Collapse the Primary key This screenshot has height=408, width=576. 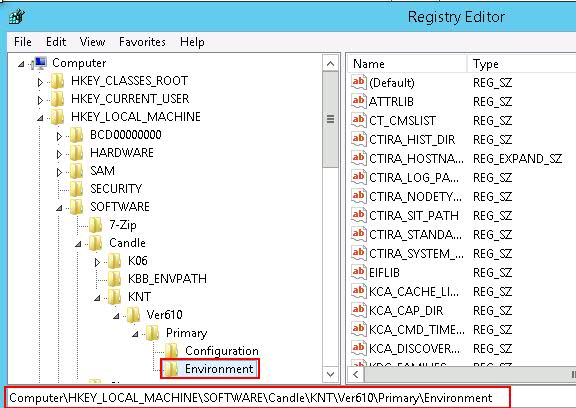point(136,334)
